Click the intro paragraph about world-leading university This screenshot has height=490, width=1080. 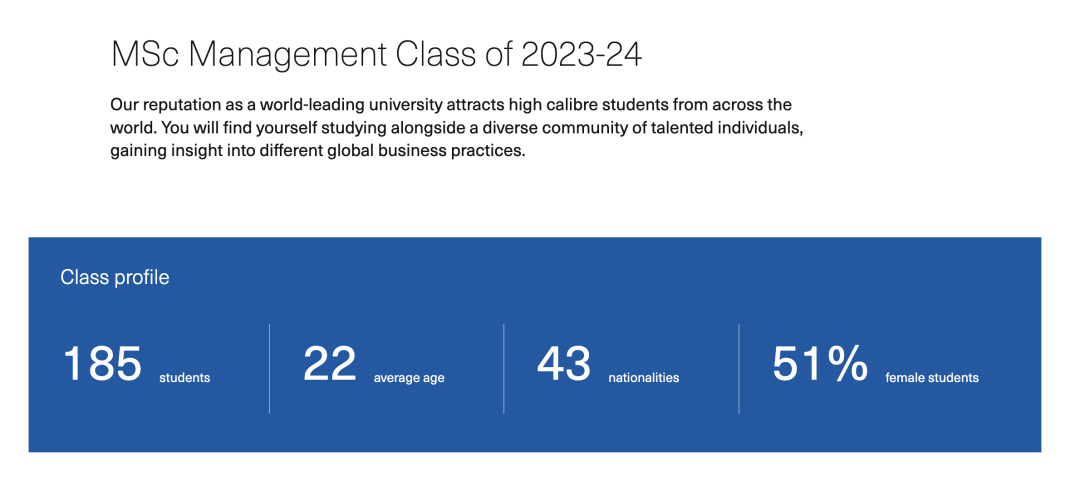(x=457, y=128)
